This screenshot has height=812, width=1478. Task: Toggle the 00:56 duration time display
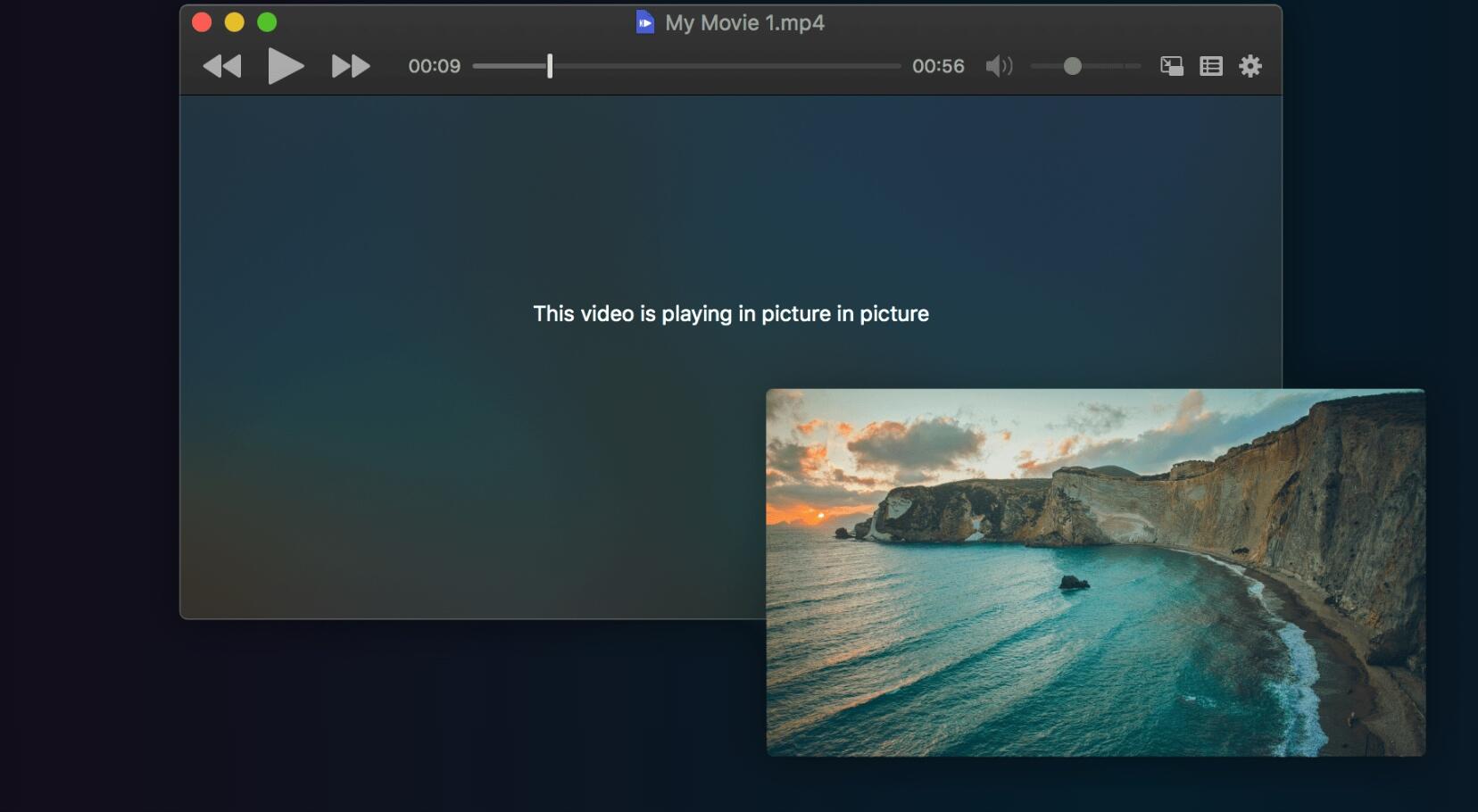pyautogui.click(x=938, y=66)
